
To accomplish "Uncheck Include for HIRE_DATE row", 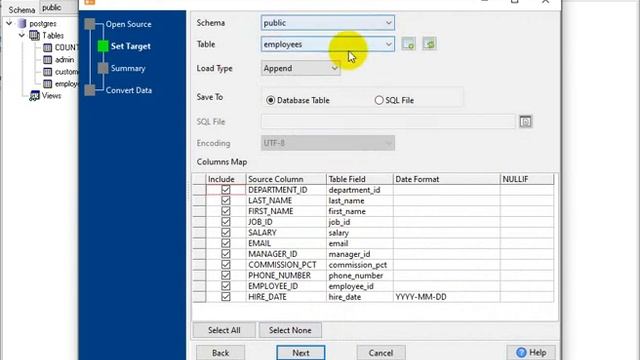I will click(226, 297).
